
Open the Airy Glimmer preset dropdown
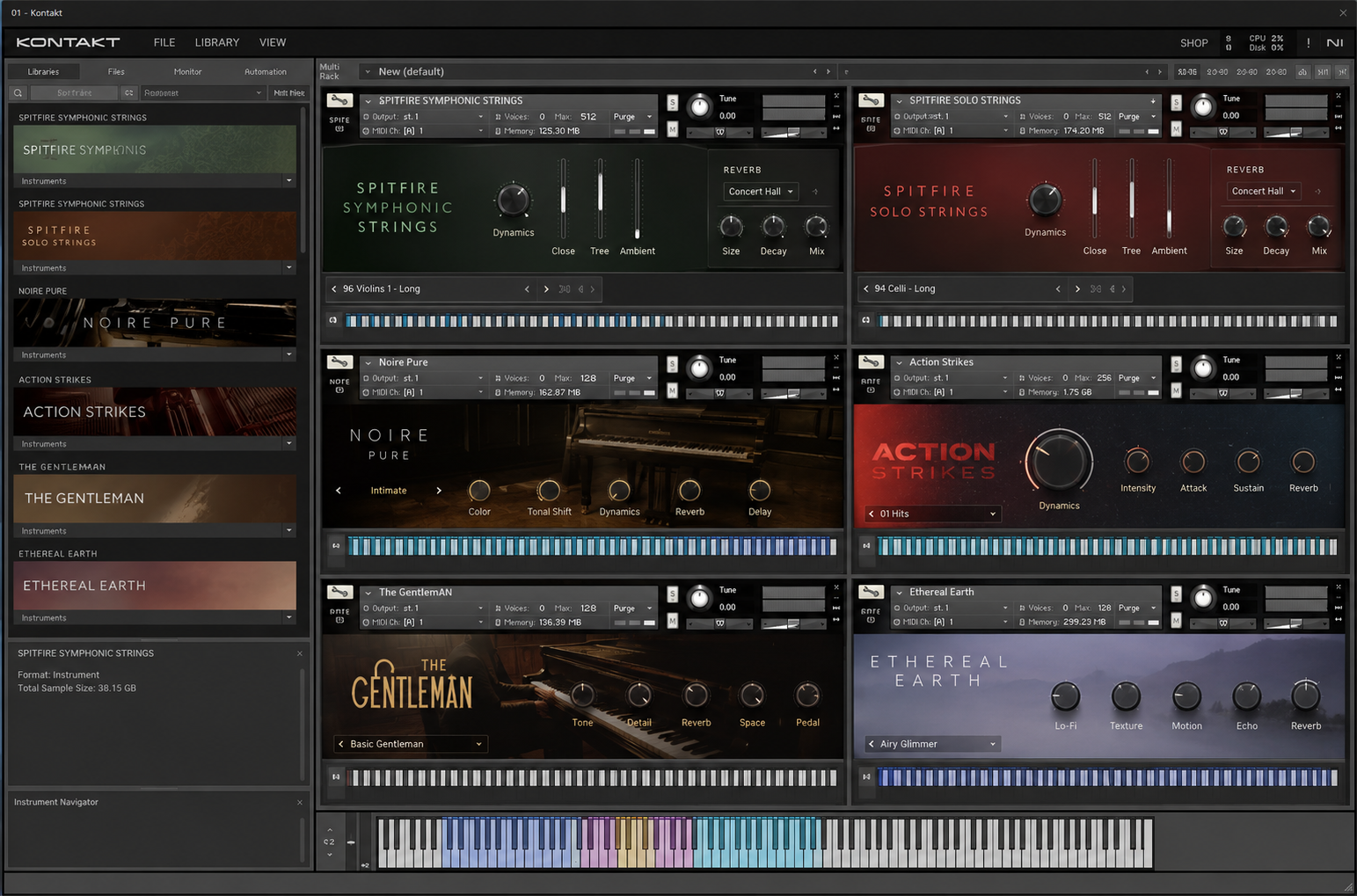pos(933,744)
